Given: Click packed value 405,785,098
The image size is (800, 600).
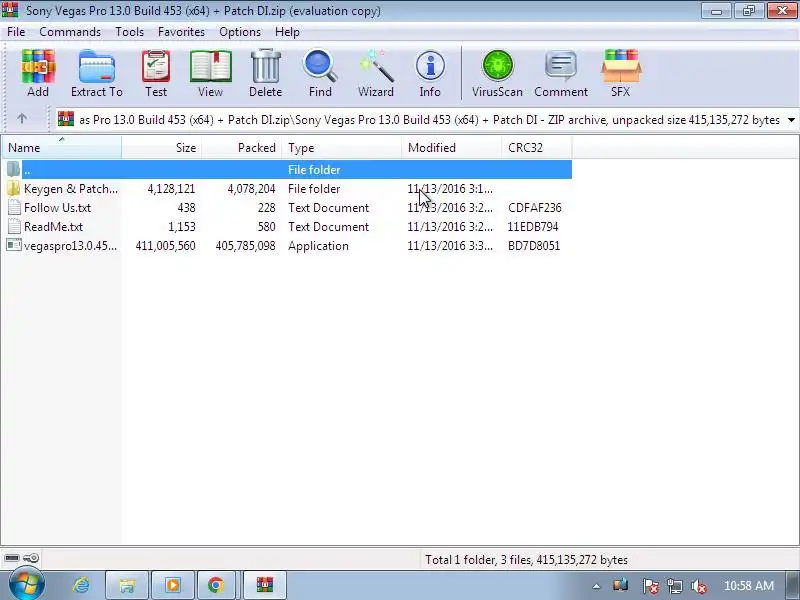Looking at the screenshot, I should [x=245, y=245].
